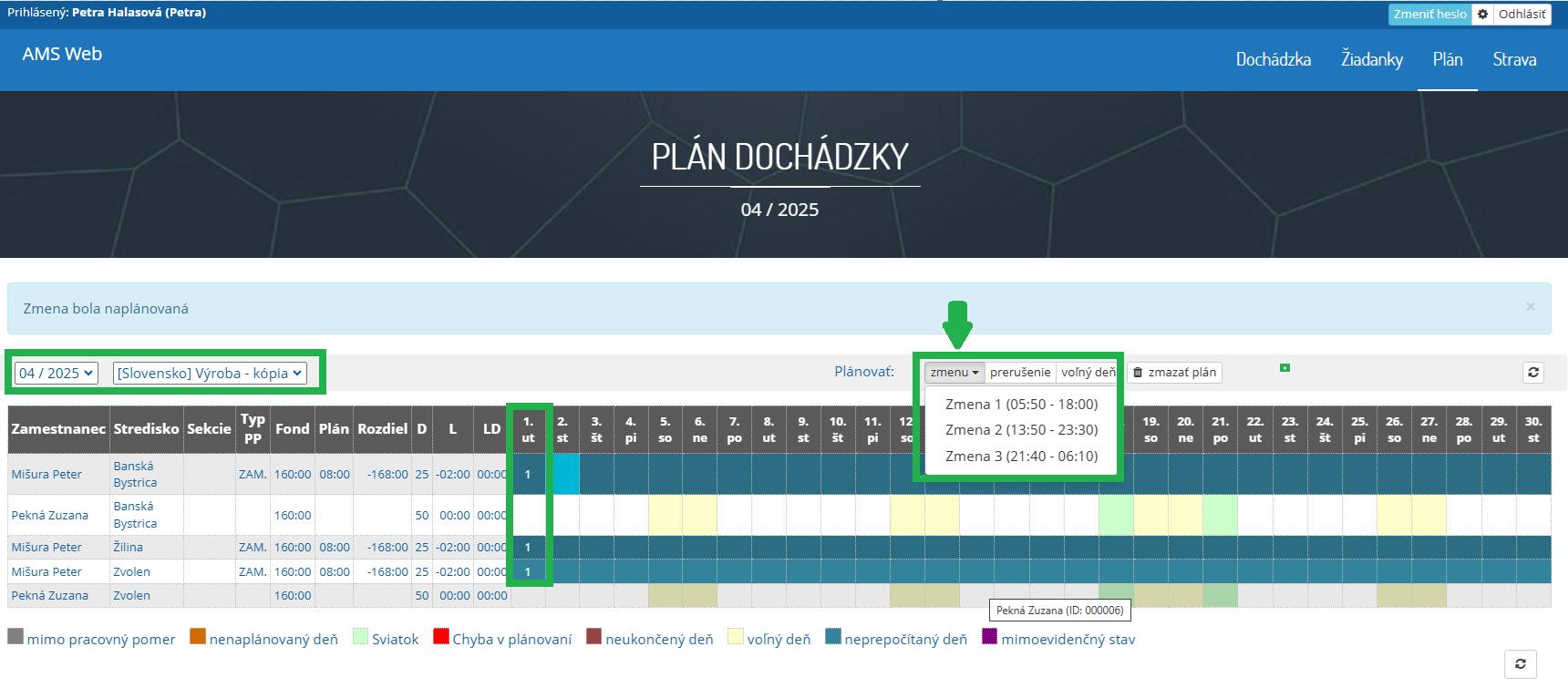Click 'zmazať plán' trash button

[x=1174, y=372]
